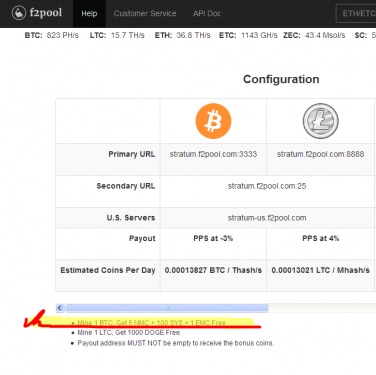Click the ETH/ETC button
Image resolution: width=376 pixels, height=375 pixels.
[x=357, y=14]
